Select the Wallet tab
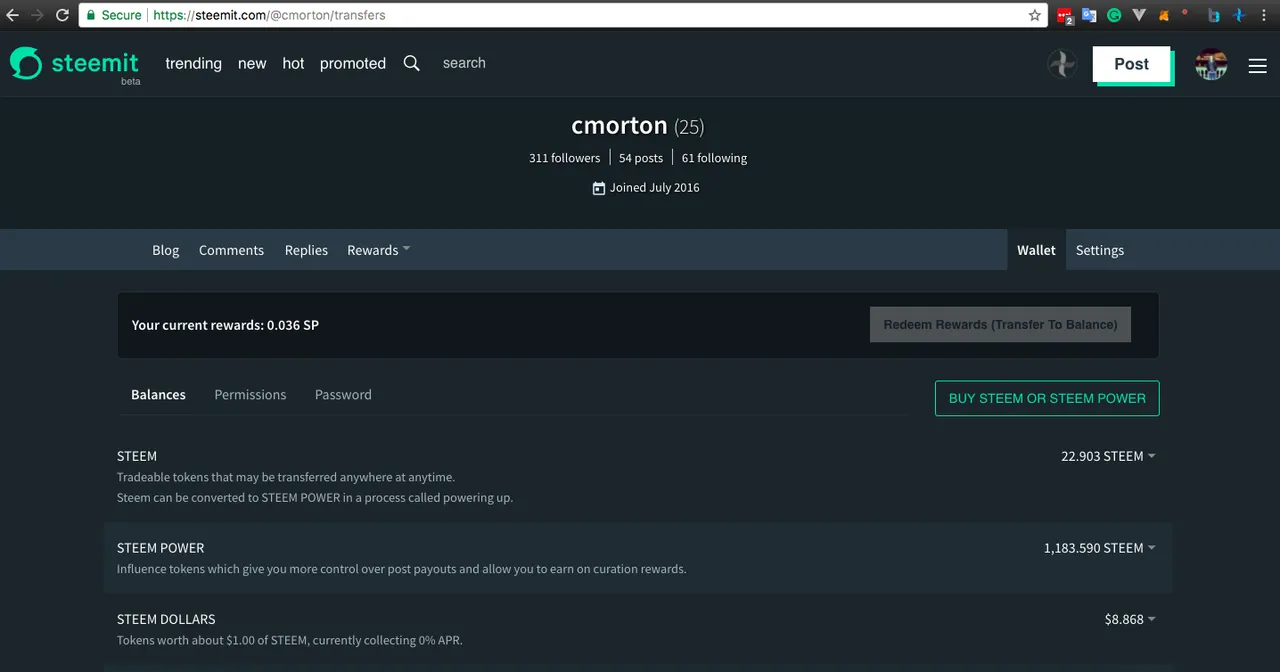1280x672 pixels. [x=1036, y=250]
